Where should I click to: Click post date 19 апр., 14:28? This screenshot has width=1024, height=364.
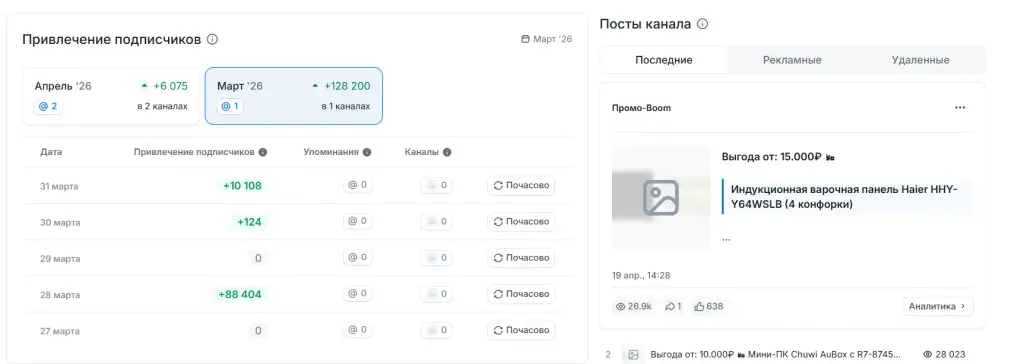[x=641, y=275]
